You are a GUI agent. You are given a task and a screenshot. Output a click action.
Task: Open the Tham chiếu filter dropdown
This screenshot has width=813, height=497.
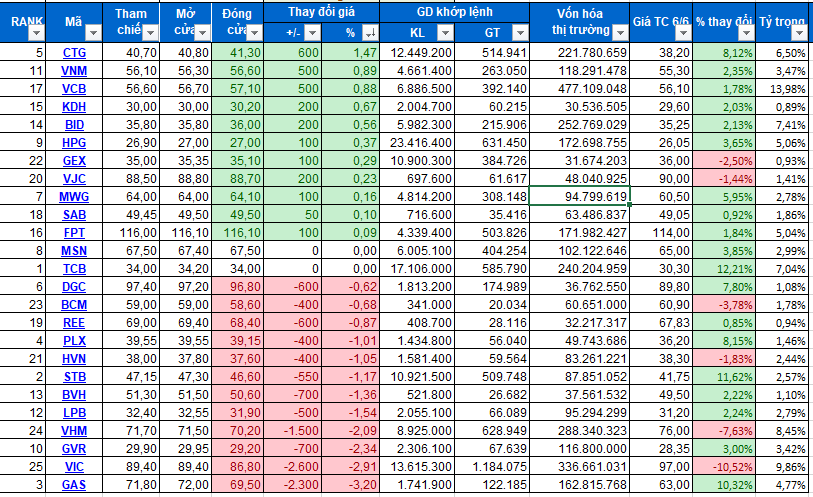pyautogui.click(x=150, y=34)
